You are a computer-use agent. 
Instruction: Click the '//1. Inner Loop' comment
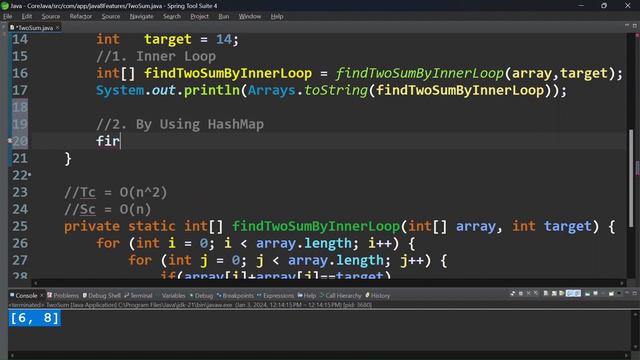(156, 56)
